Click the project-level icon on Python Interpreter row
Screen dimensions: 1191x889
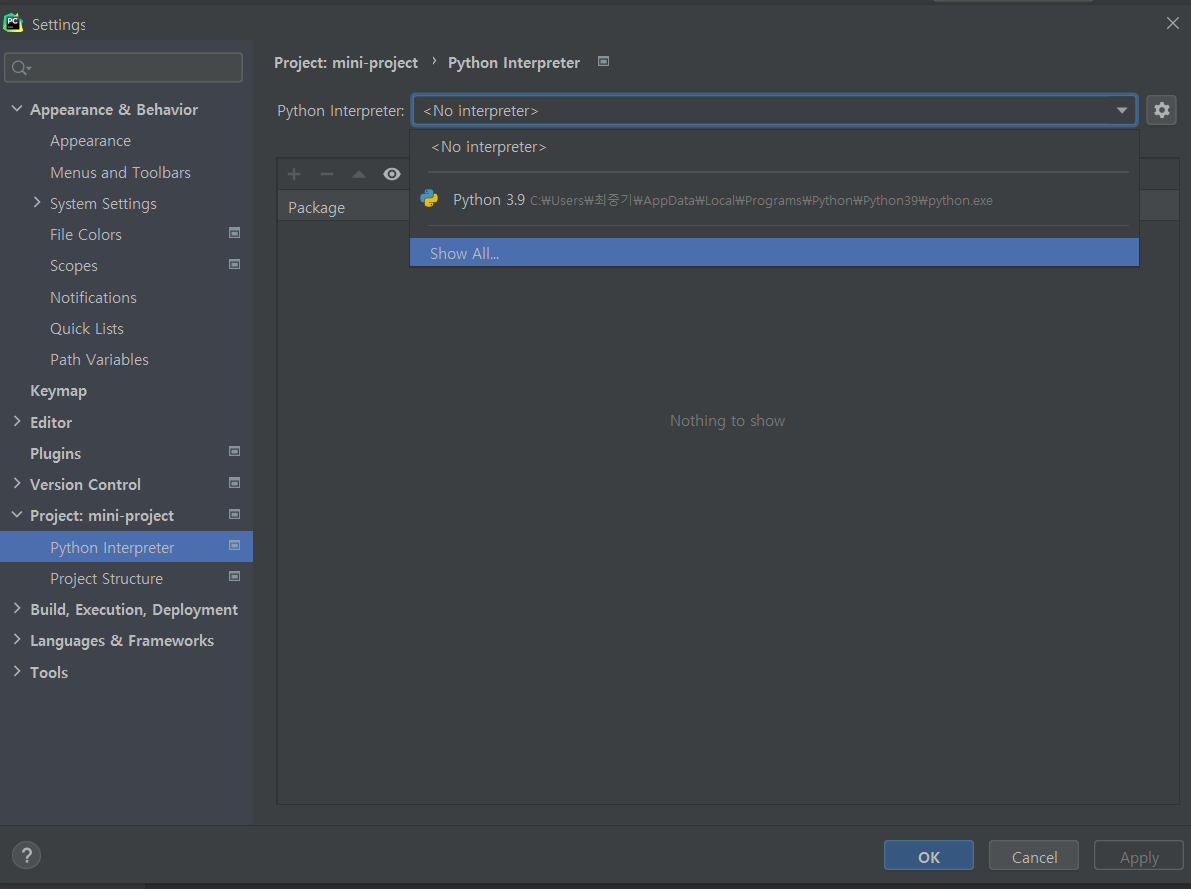coord(235,546)
